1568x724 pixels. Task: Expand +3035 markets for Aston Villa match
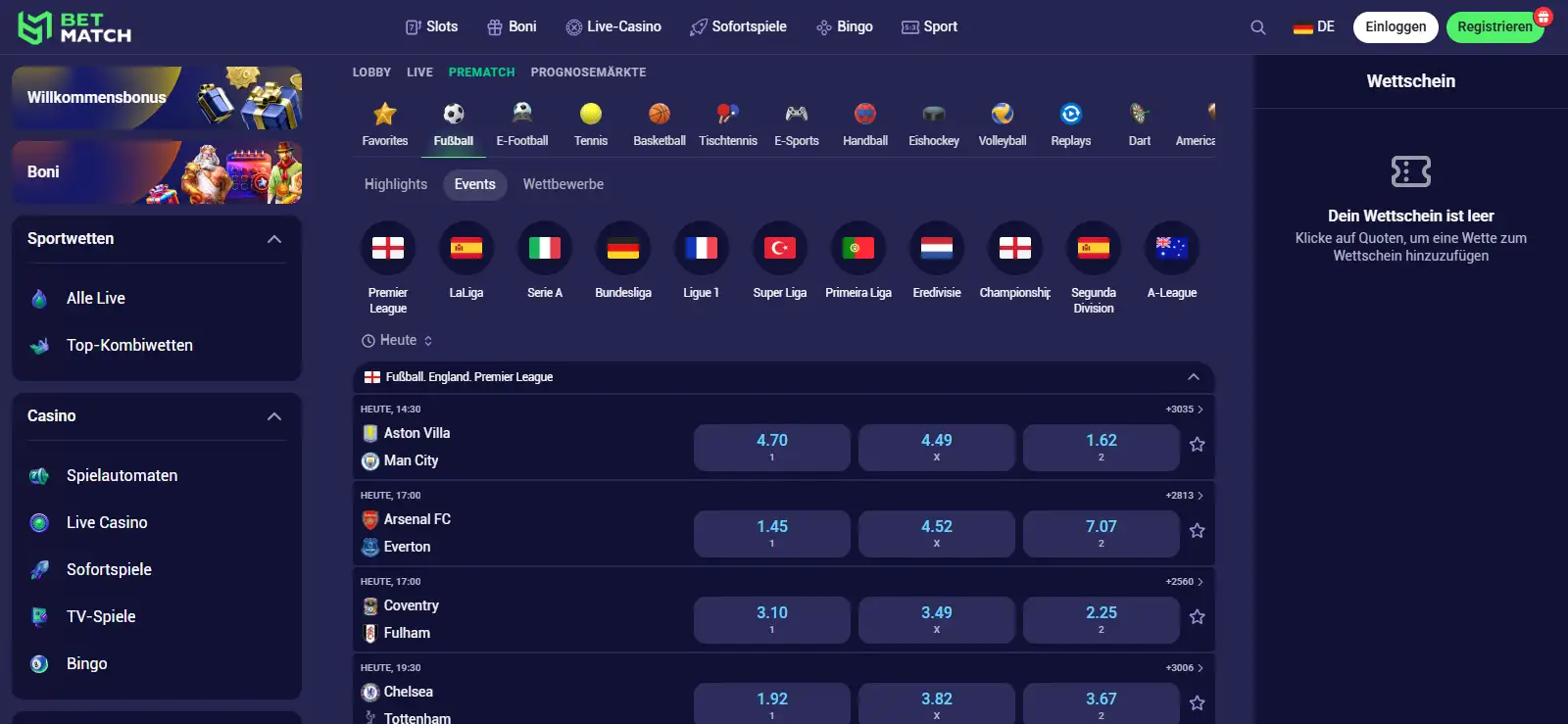pos(1184,410)
